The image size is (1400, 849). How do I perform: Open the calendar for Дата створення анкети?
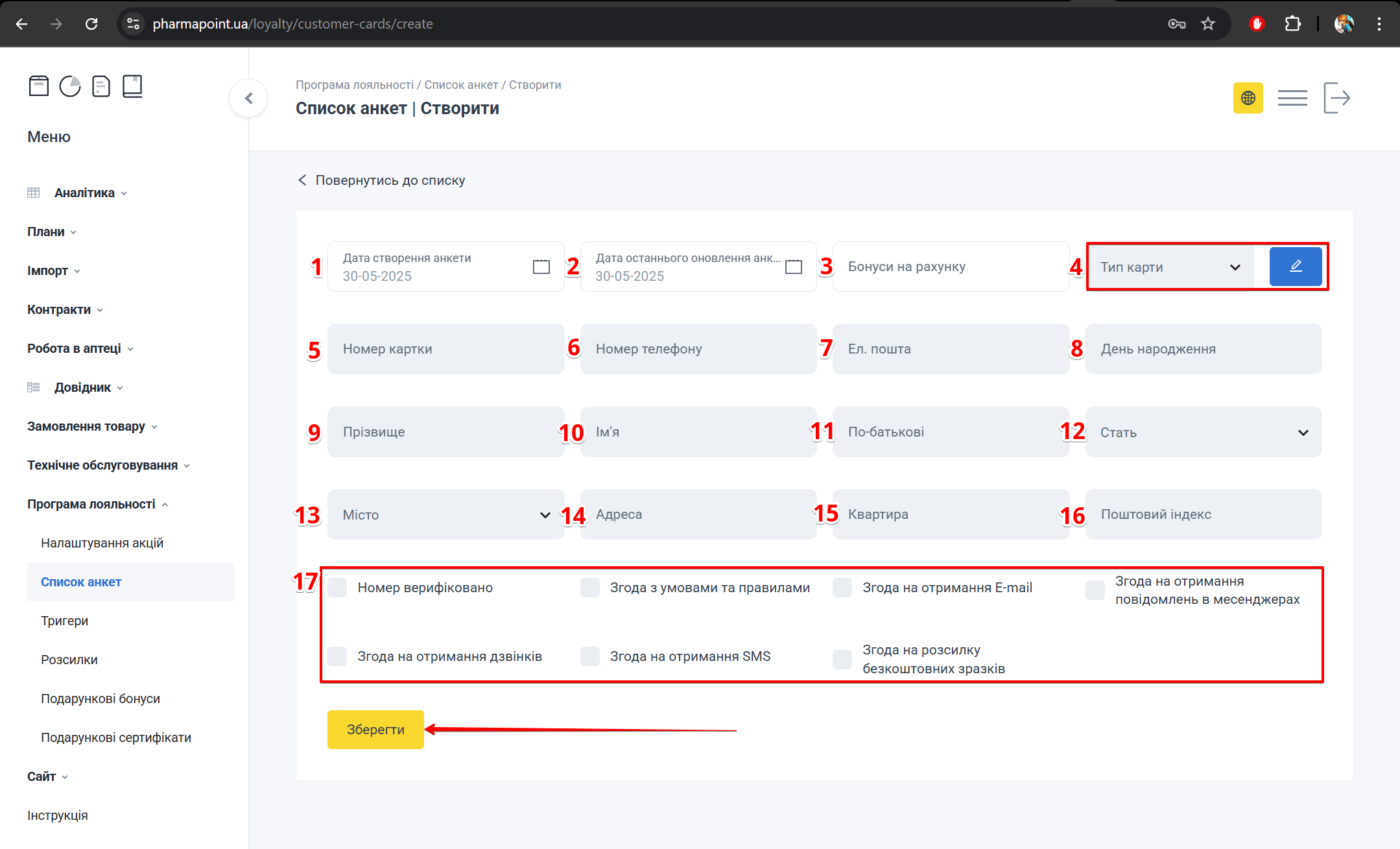[541, 267]
